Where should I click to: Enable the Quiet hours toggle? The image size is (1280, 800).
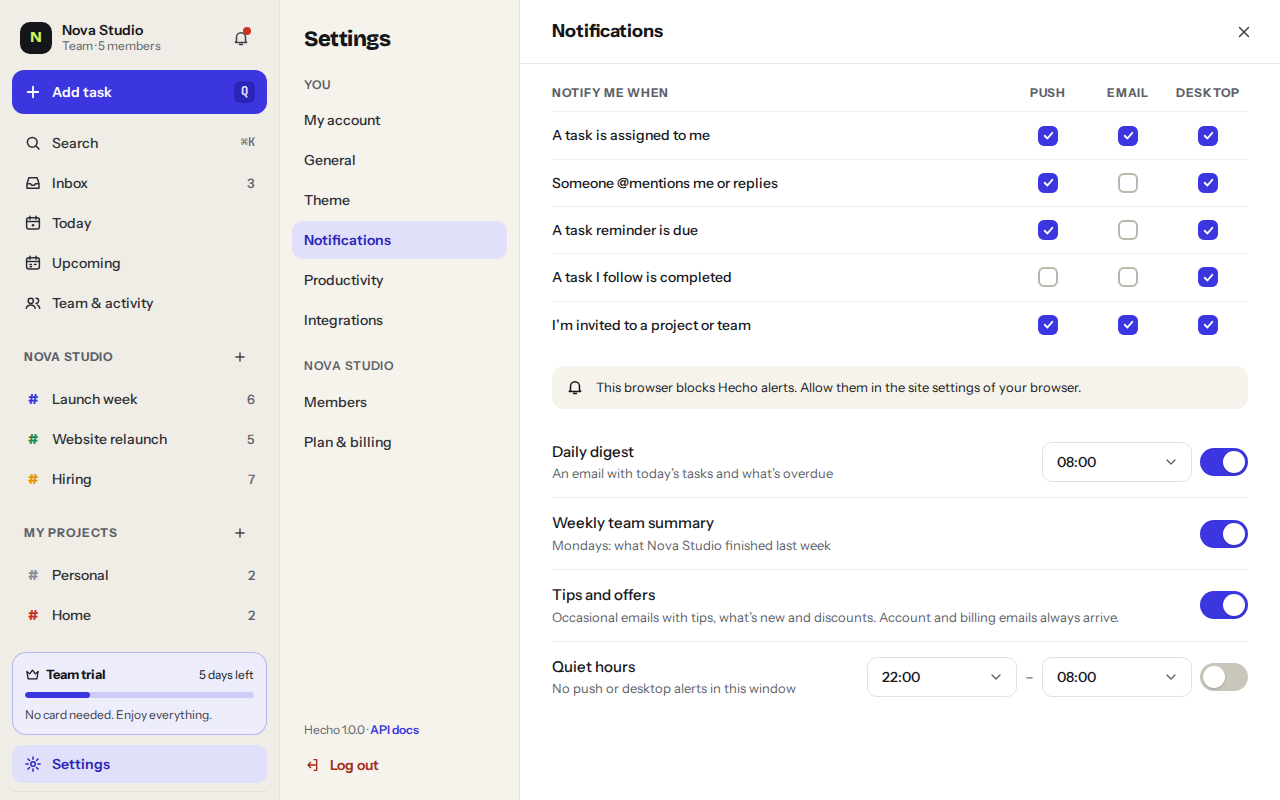pos(1224,677)
